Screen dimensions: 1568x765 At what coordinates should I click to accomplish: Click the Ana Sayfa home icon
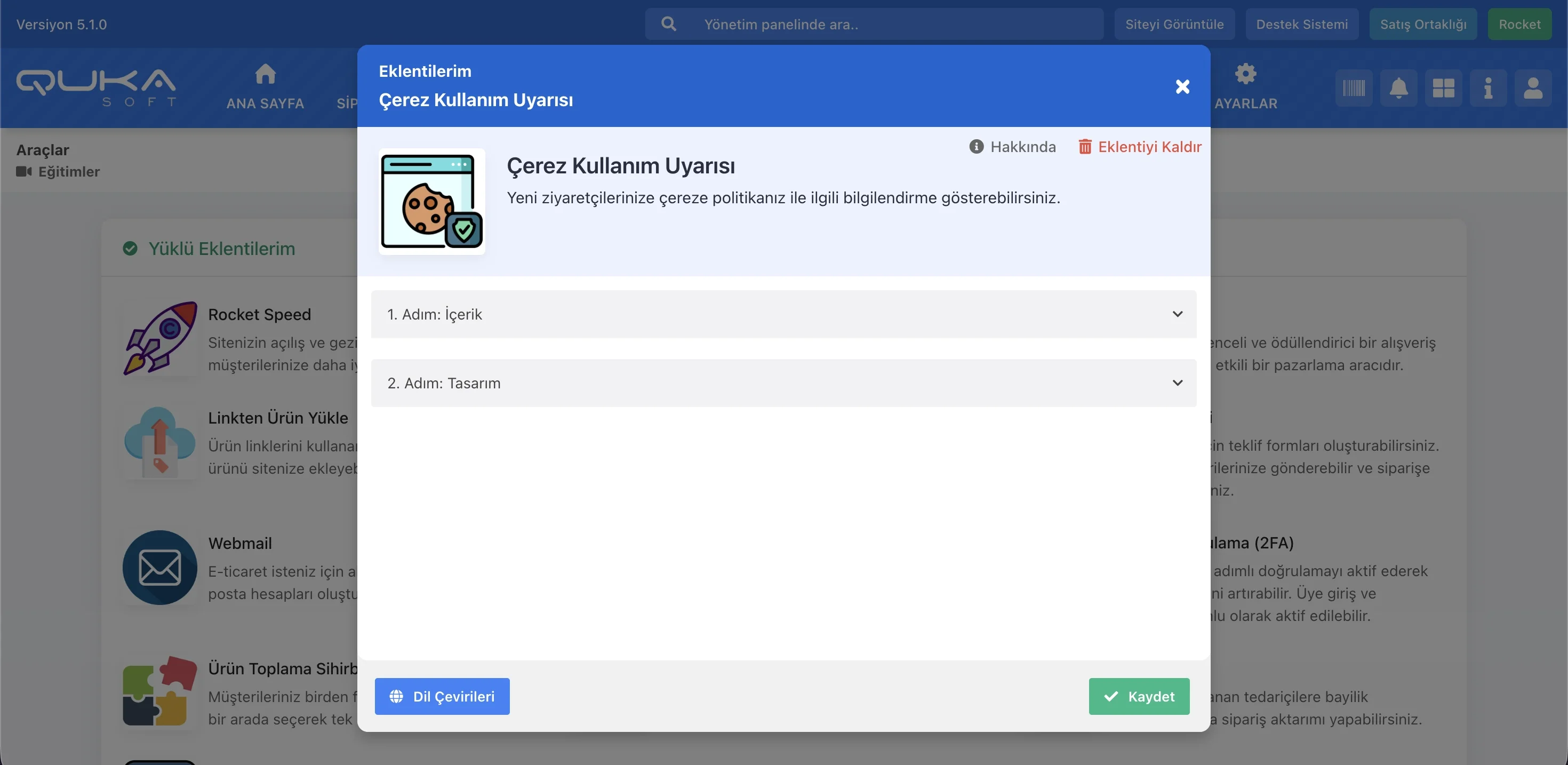pyautogui.click(x=266, y=74)
